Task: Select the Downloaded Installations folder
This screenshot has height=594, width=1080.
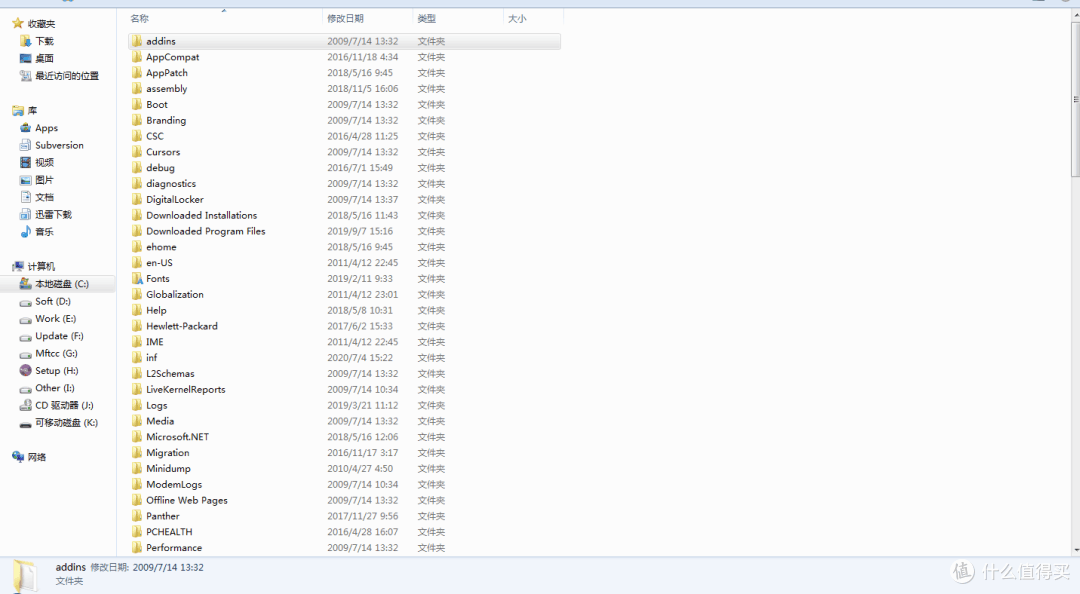Action: [201, 216]
